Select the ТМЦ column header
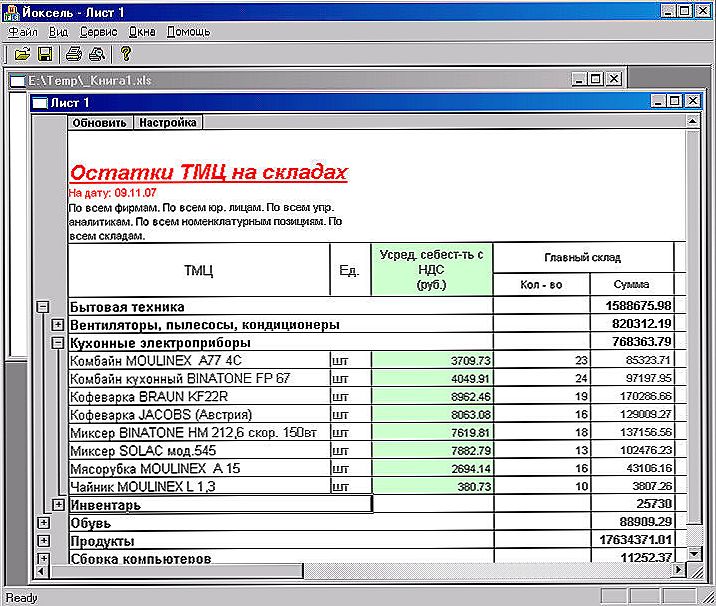This screenshot has width=716, height=606. (x=199, y=270)
